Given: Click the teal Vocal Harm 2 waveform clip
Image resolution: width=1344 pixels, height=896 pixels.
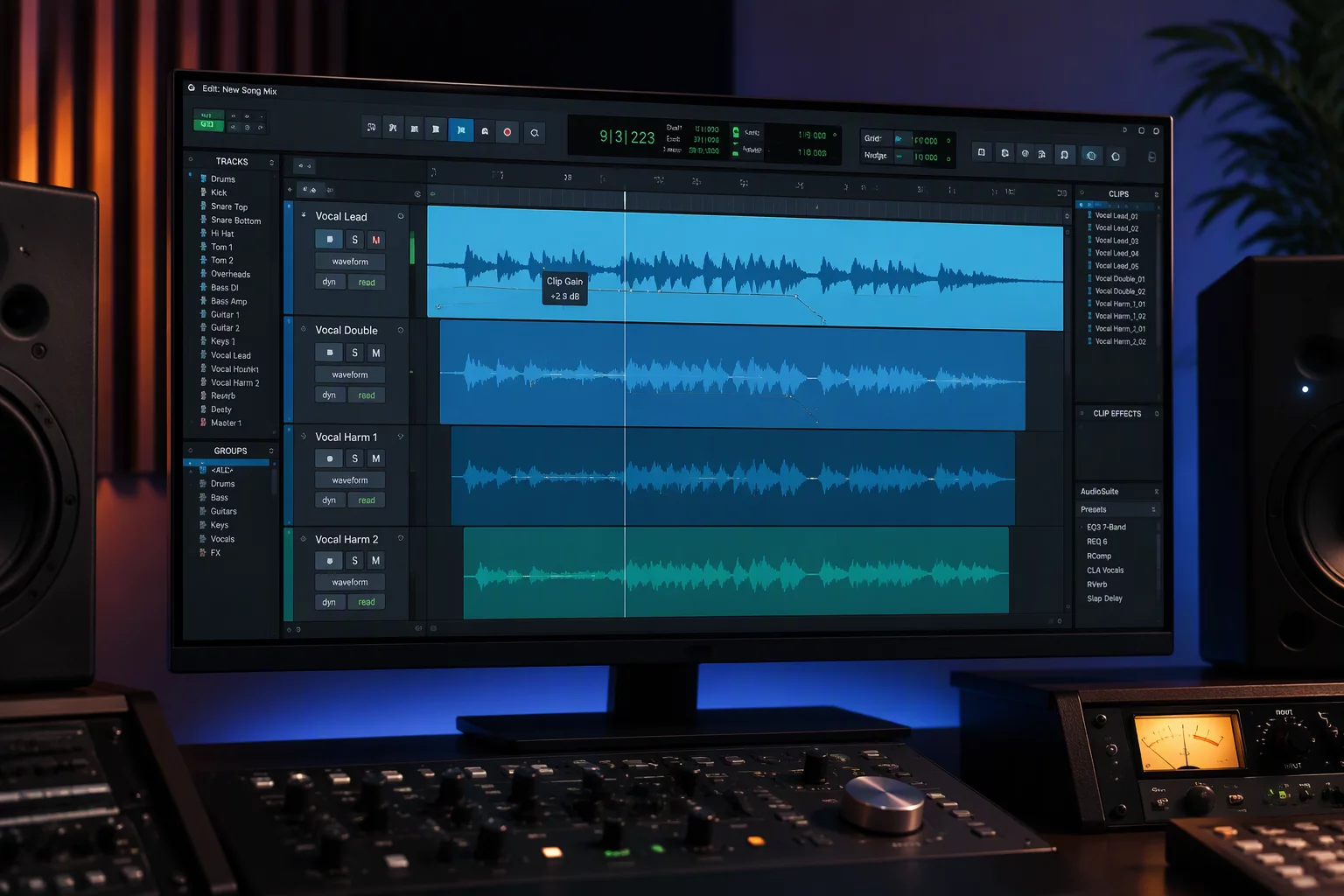Looking at the screenshot, I should click(x=736, y=570).
